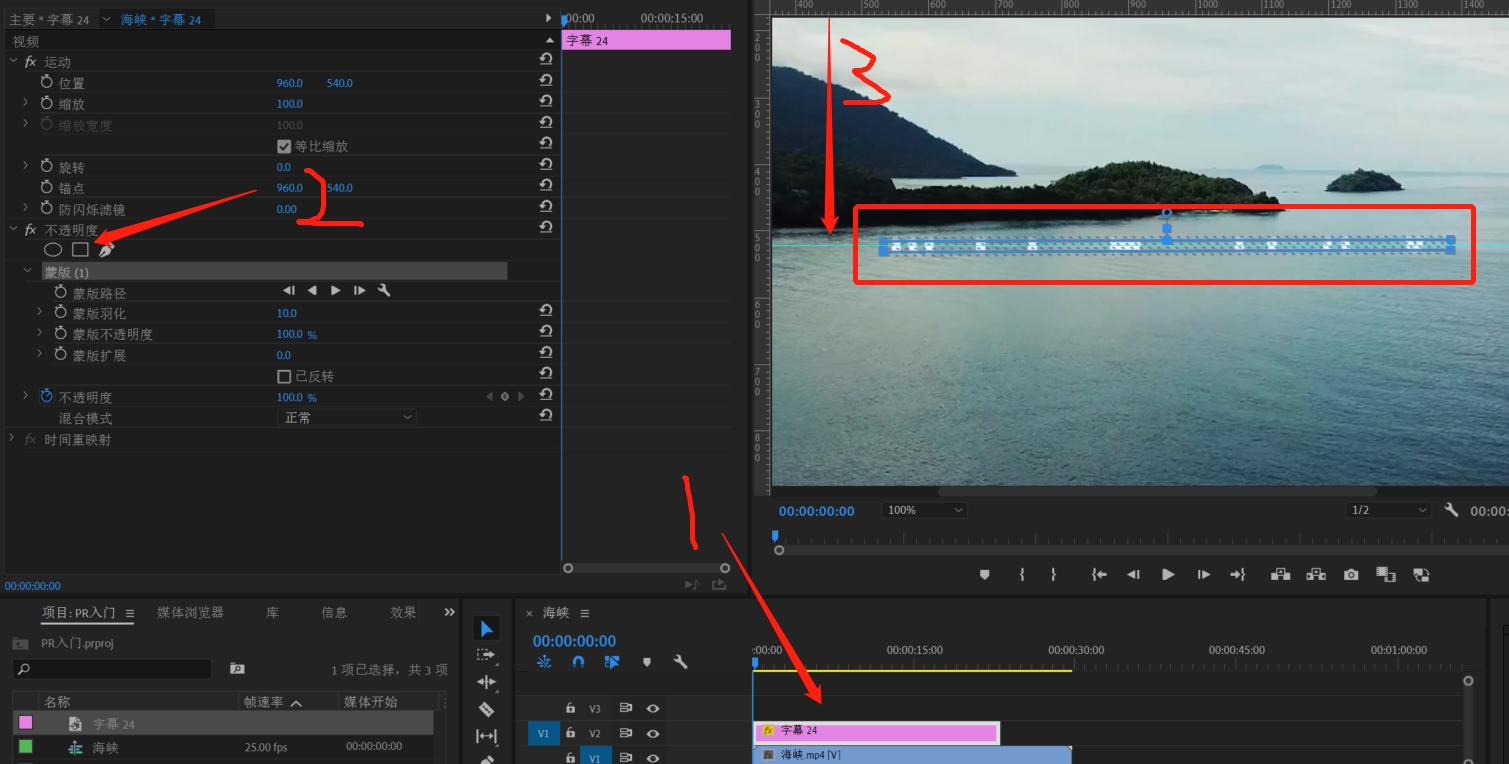Pick the Track Select Forward tool
This screenshot has height=764, width=1509.
pyautogui.click(x=487, y=655)
